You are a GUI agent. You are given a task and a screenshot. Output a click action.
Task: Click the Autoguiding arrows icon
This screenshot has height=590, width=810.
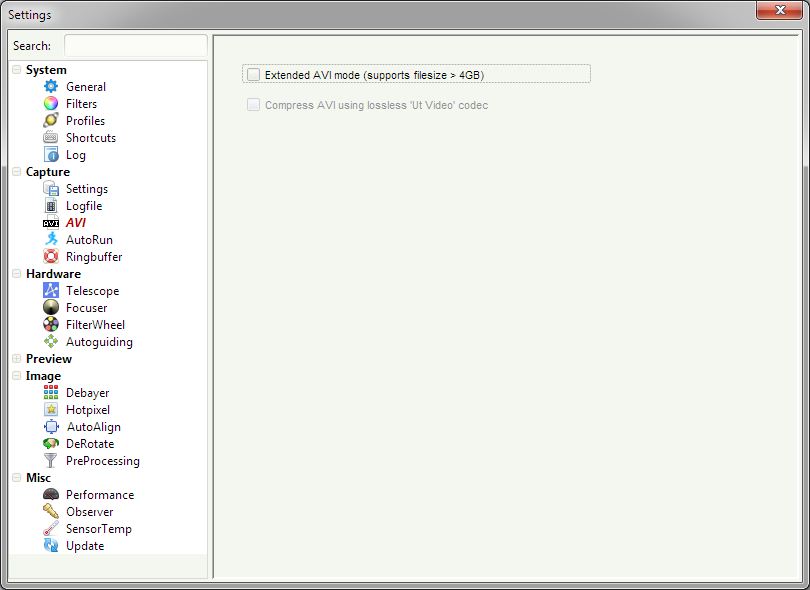point(51,341)
